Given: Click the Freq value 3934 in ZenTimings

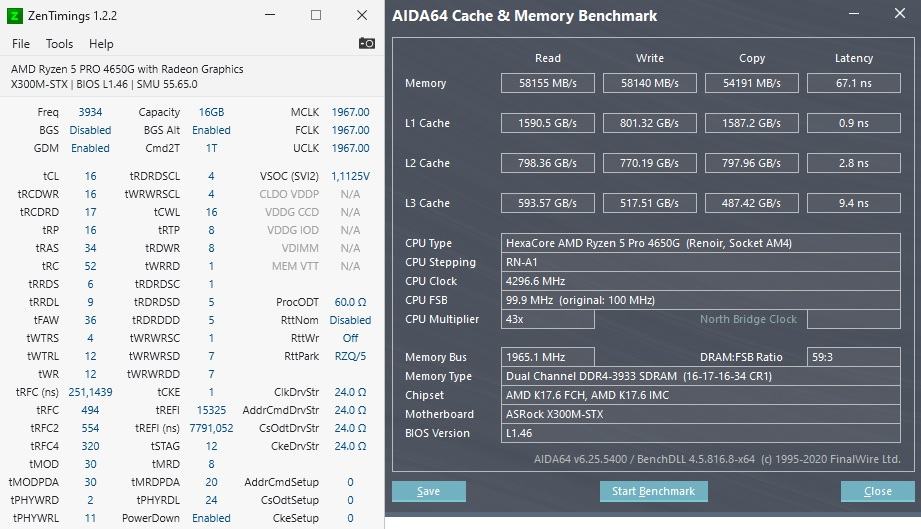Looking at the screenshot, I should coord(90,112).
